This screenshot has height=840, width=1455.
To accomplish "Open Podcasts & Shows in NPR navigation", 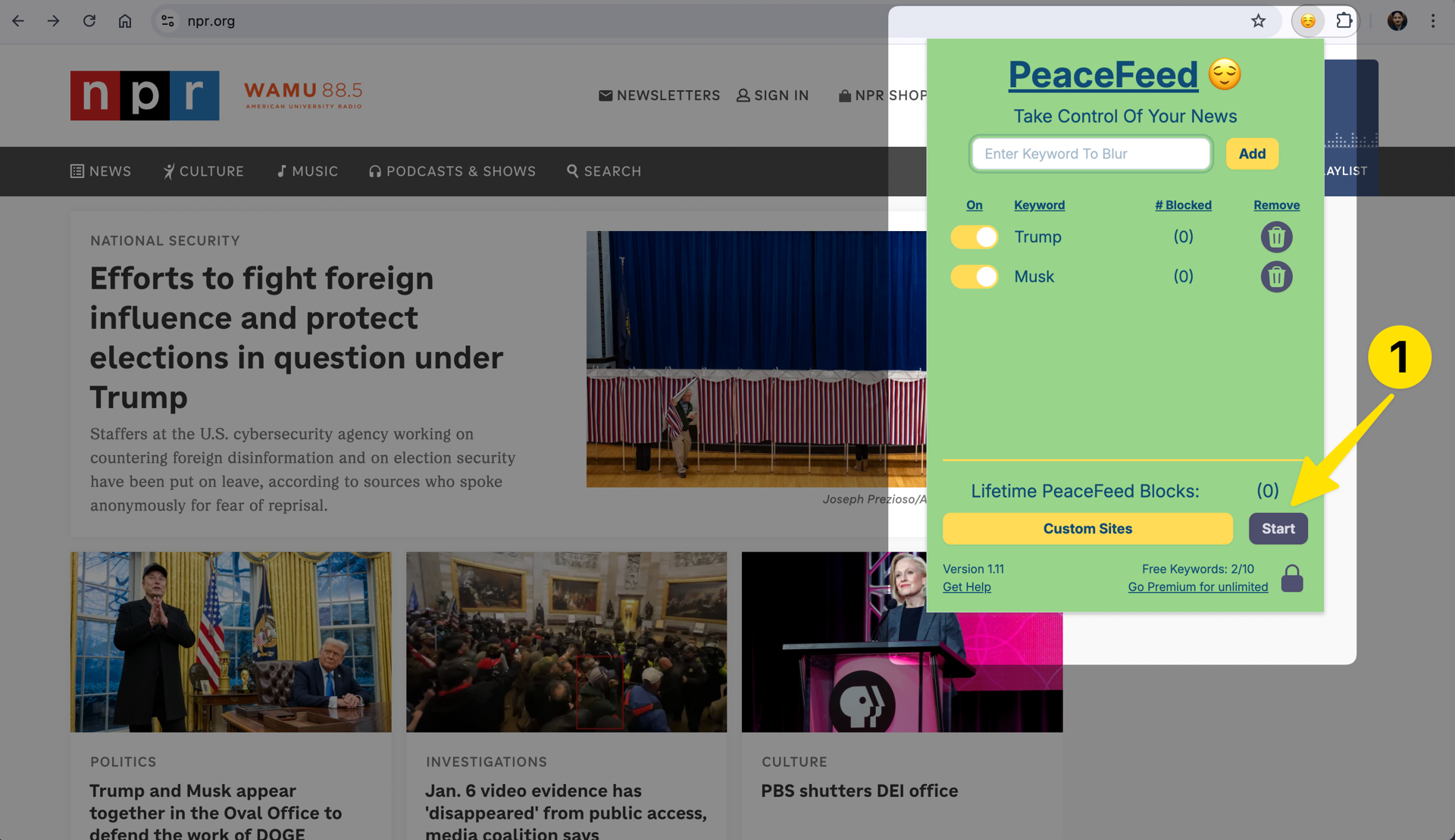I will click(x=452, y=171).
